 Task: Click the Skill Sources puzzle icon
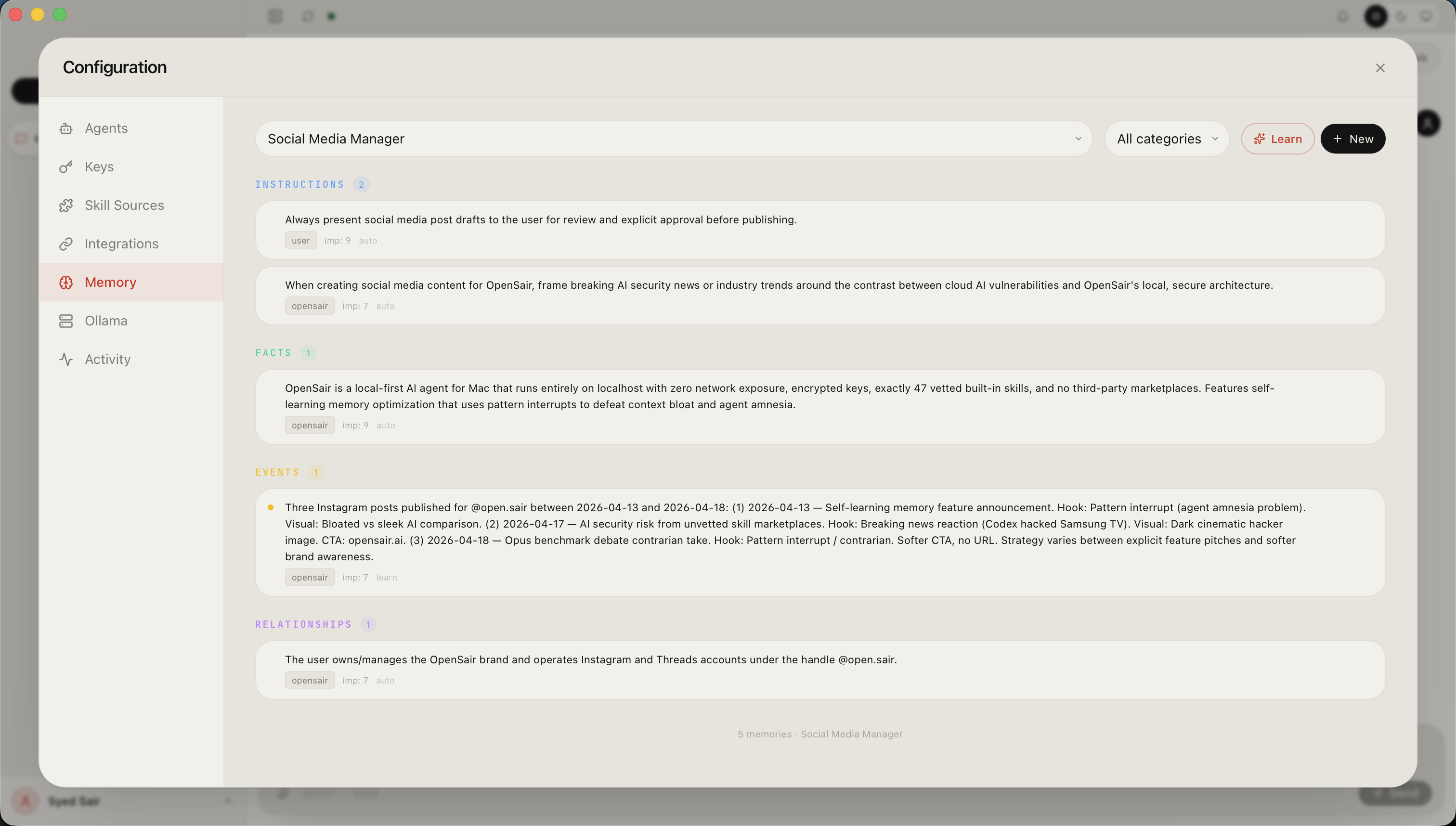[66, 206]
